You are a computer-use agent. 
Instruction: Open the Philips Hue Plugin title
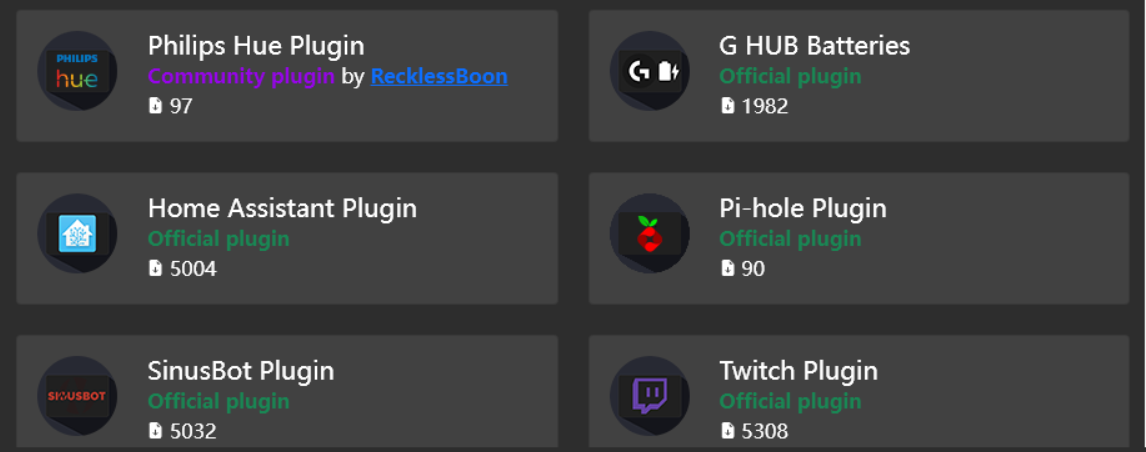(x=256, y=45)
